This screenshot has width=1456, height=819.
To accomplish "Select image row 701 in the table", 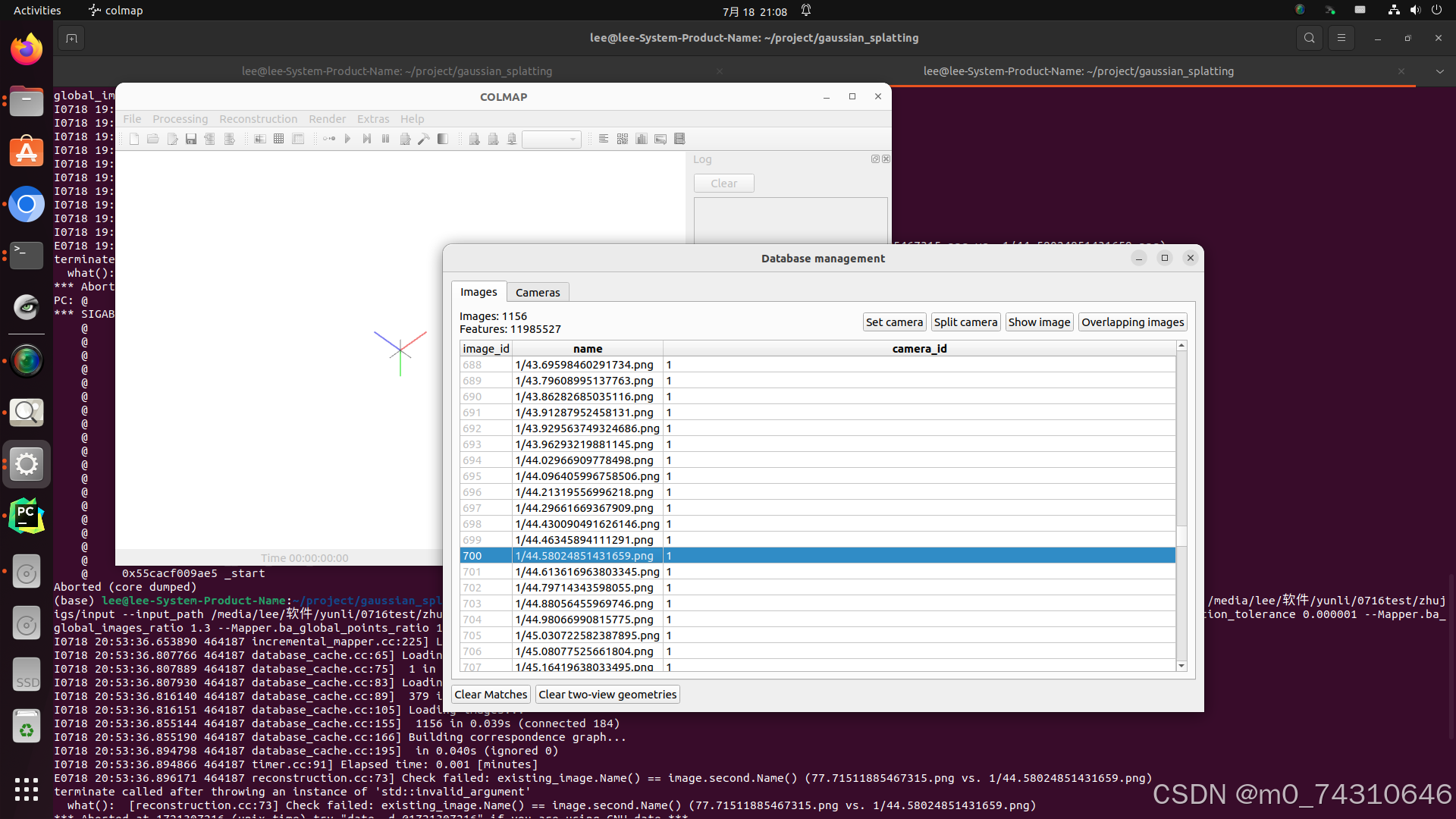I will coord(587,572).
